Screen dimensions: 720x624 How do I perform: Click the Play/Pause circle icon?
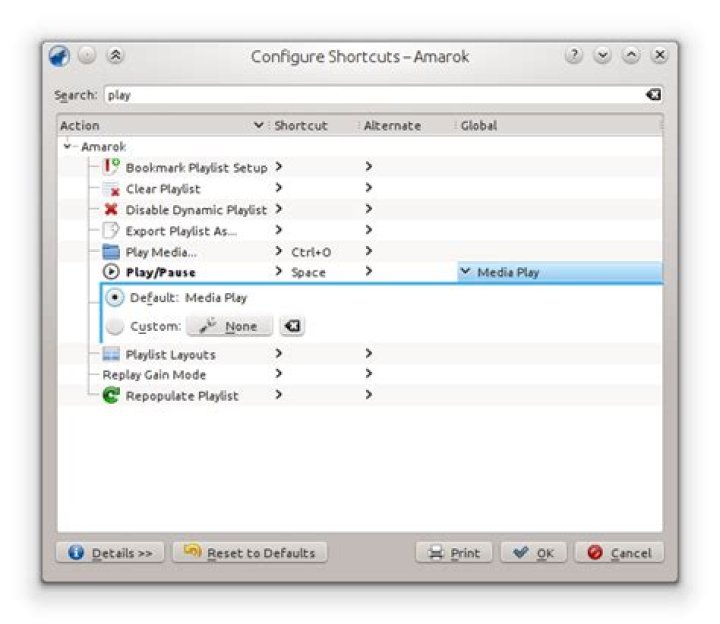click(x=111, y=272)
